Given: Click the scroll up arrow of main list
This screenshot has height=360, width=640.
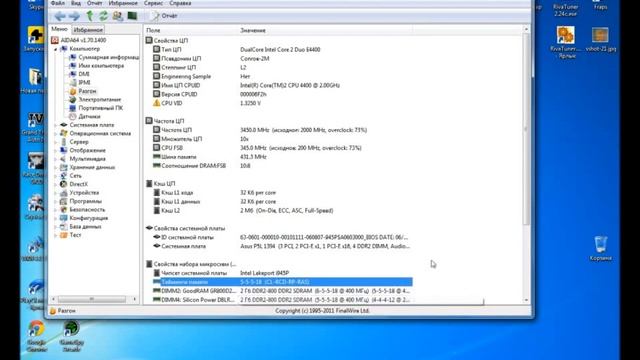Looking at the screenshot, I should click(526, 29).
